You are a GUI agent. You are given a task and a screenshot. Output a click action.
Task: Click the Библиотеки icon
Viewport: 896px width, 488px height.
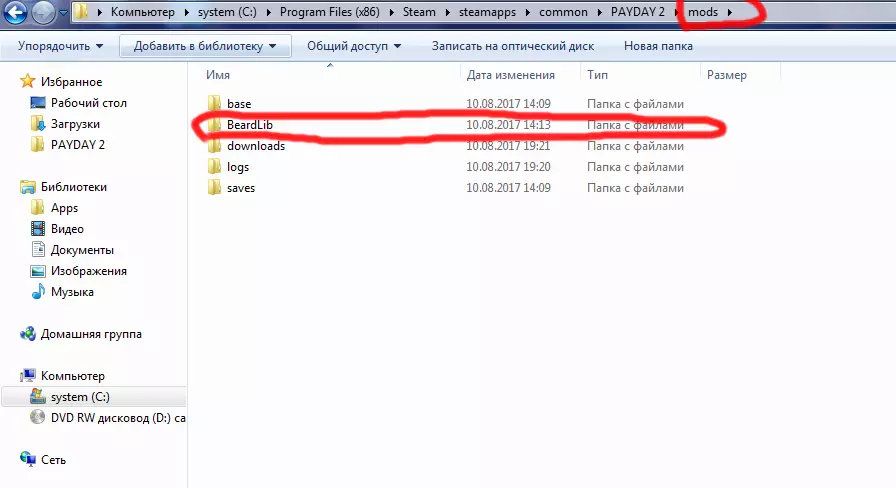click(x=27, y=187)
